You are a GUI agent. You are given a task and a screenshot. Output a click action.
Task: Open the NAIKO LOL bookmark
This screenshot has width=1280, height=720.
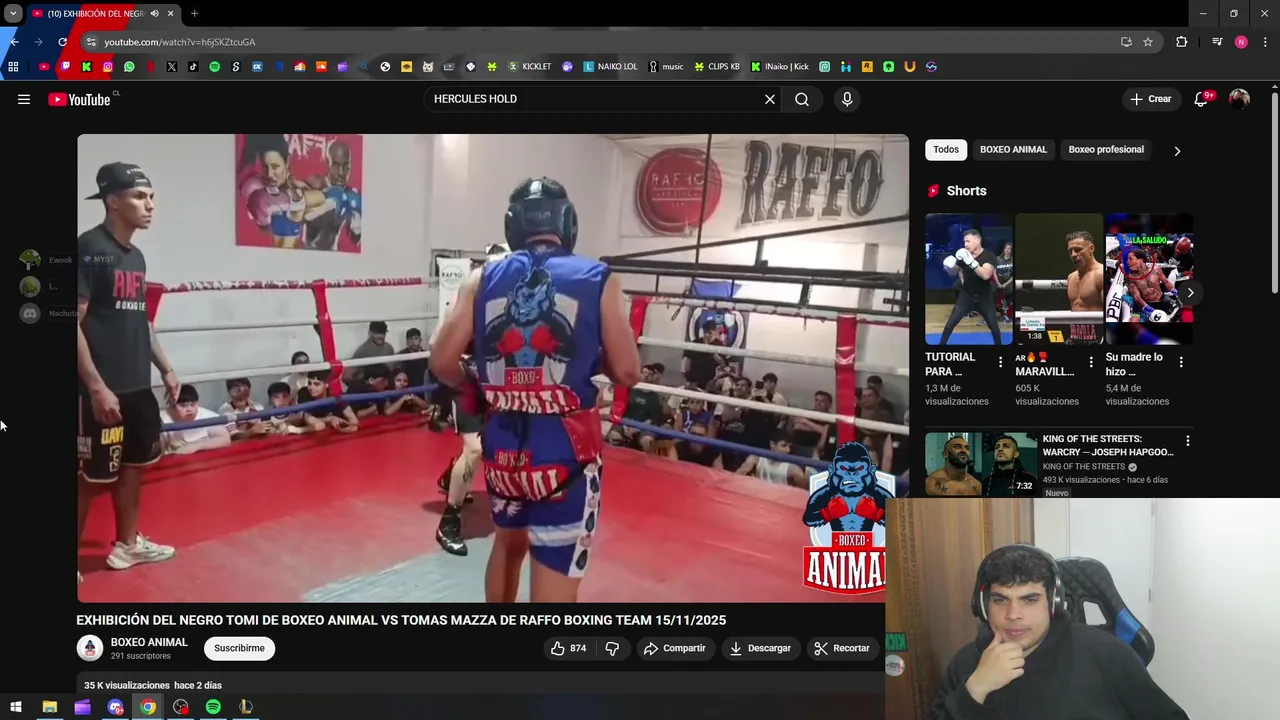point(610,67)
